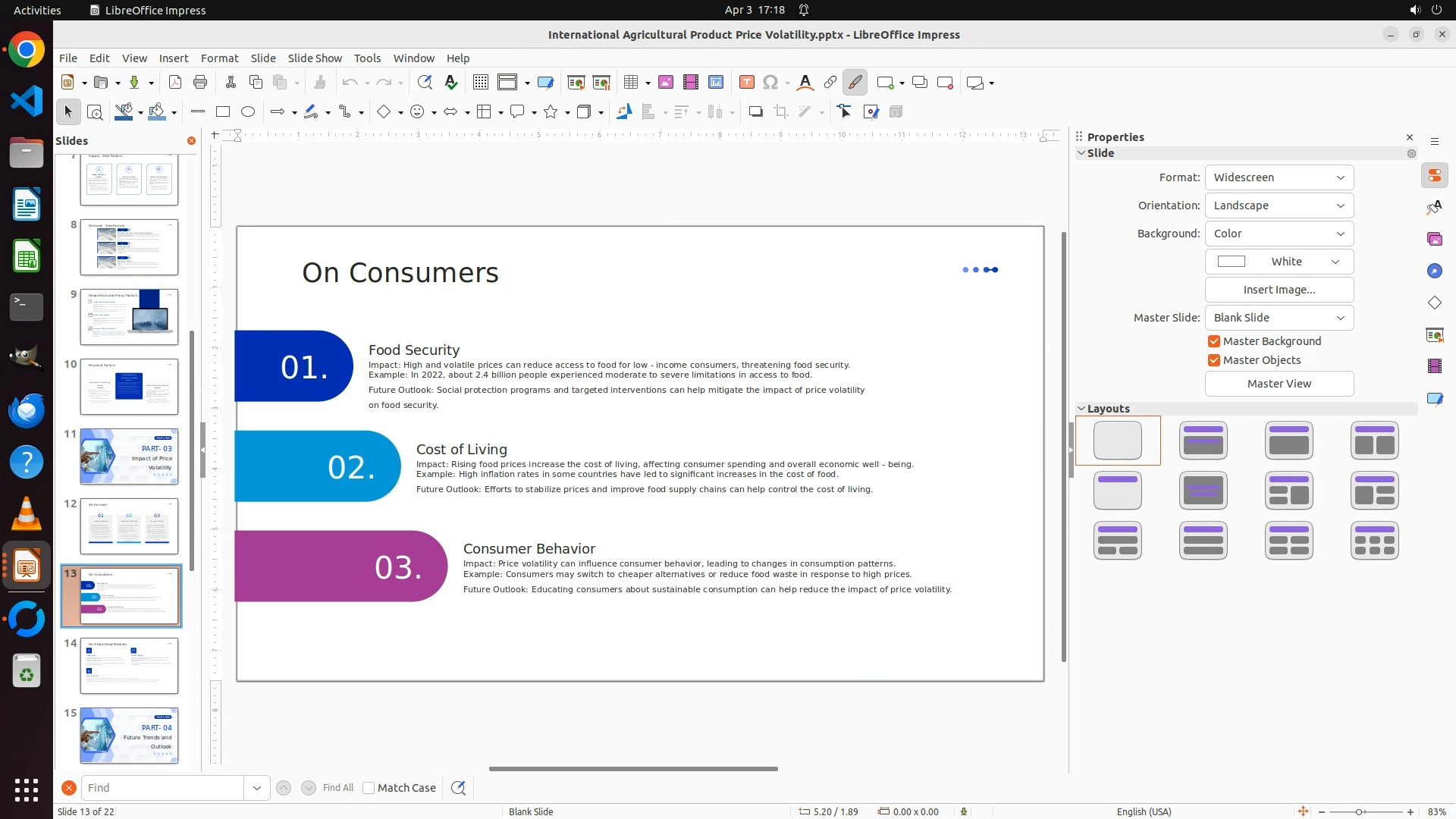Click the Insert Text Box icon
1456x819 pixels.
746,83
